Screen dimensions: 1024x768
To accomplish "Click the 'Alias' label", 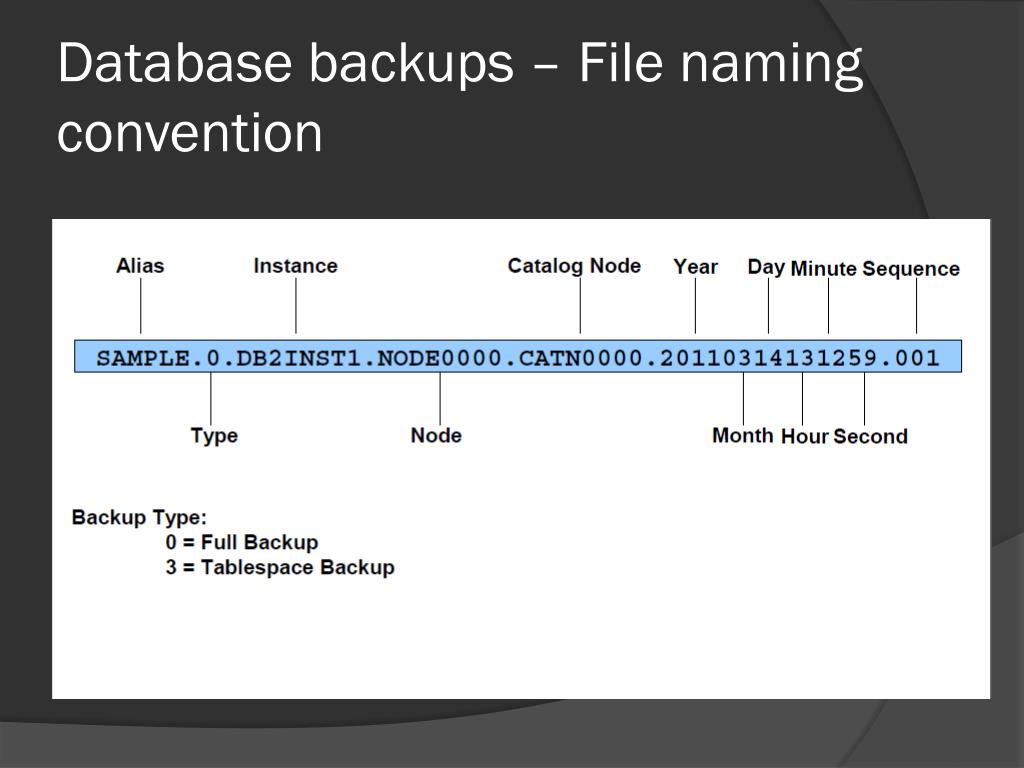I will click(x=140, y=266).
